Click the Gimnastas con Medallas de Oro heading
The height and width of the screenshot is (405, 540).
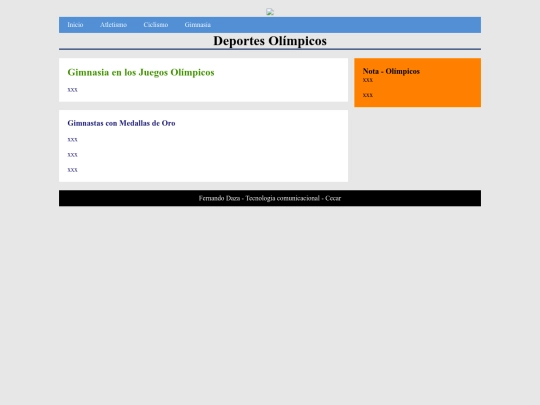click(x=121, y=123)
